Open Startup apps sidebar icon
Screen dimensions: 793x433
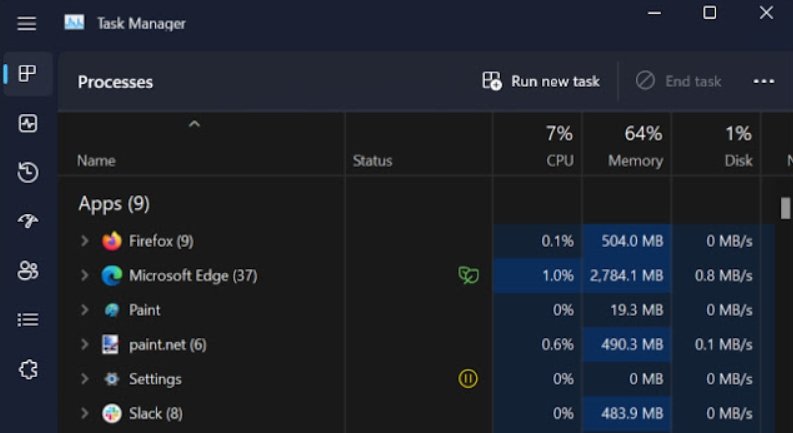coord(28,222)
